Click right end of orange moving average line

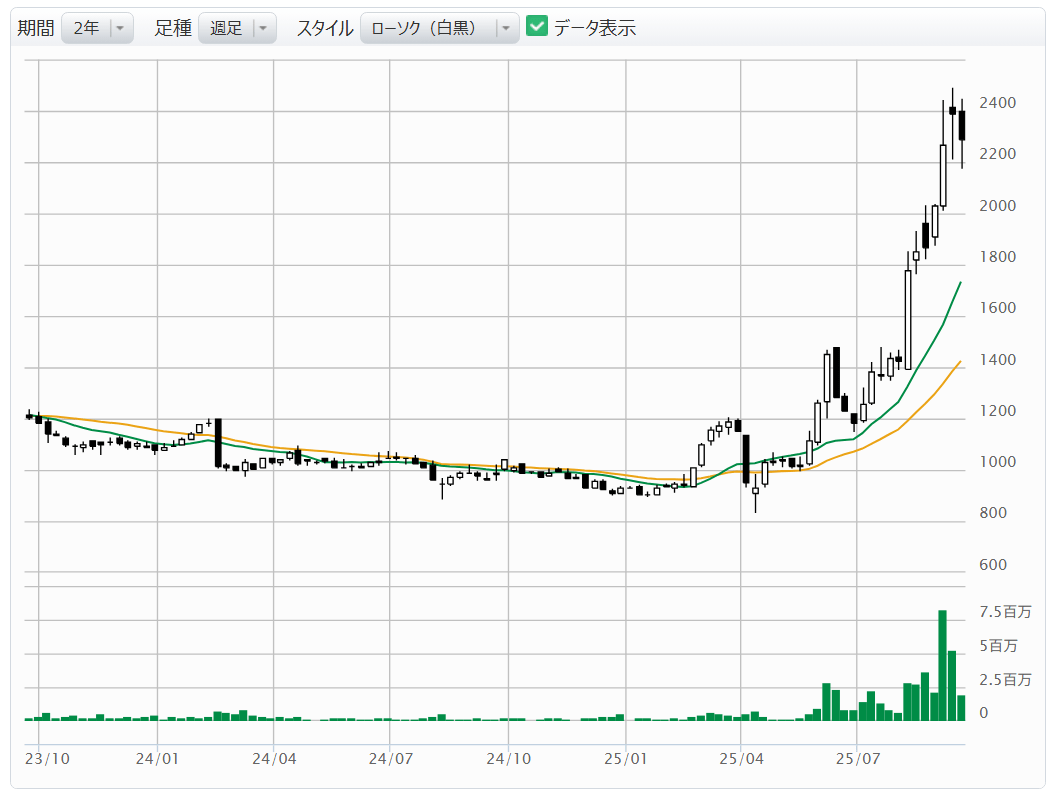[x=960, y=362]
